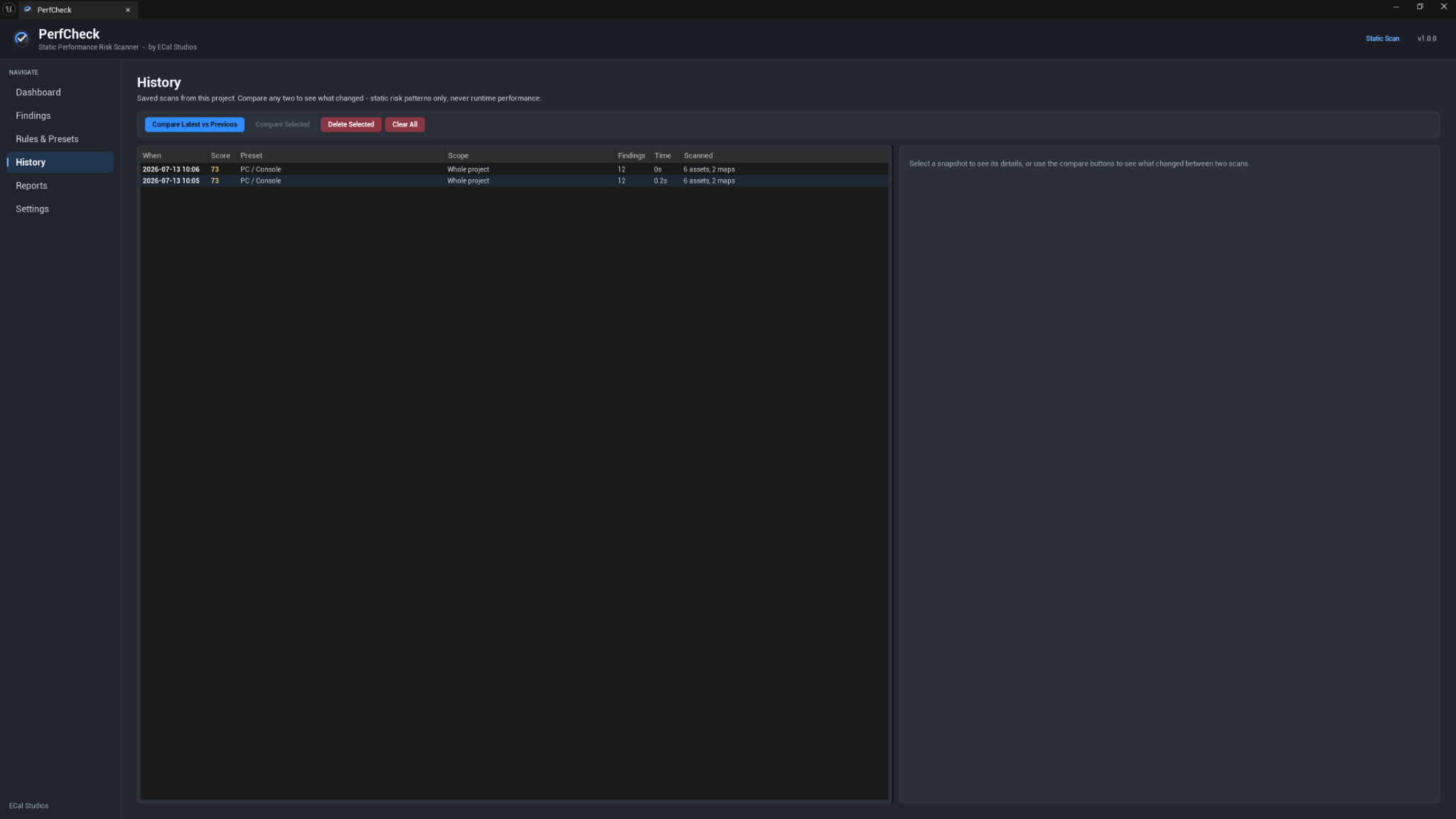Click the 0s time cell

658,170
